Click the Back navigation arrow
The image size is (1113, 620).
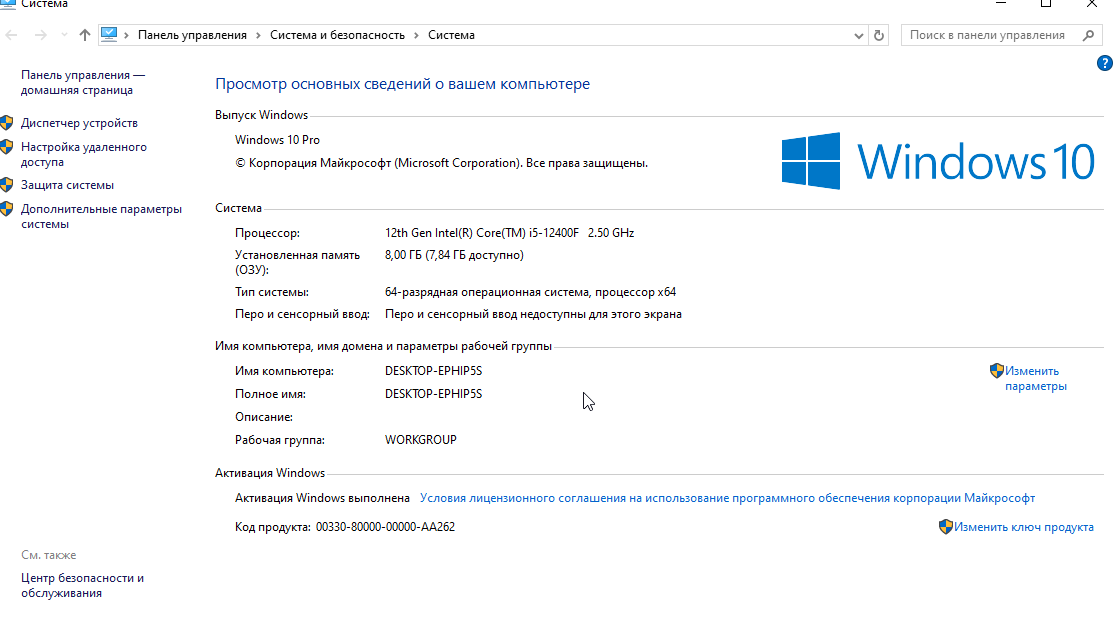click(x=11, y=35)
